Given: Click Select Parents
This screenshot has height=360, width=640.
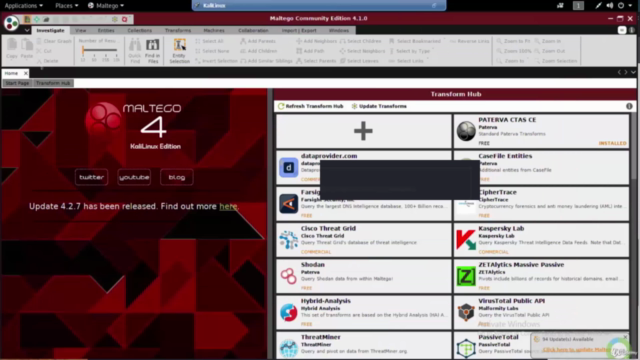Looking at the screenshot, I should click(316, 61).
